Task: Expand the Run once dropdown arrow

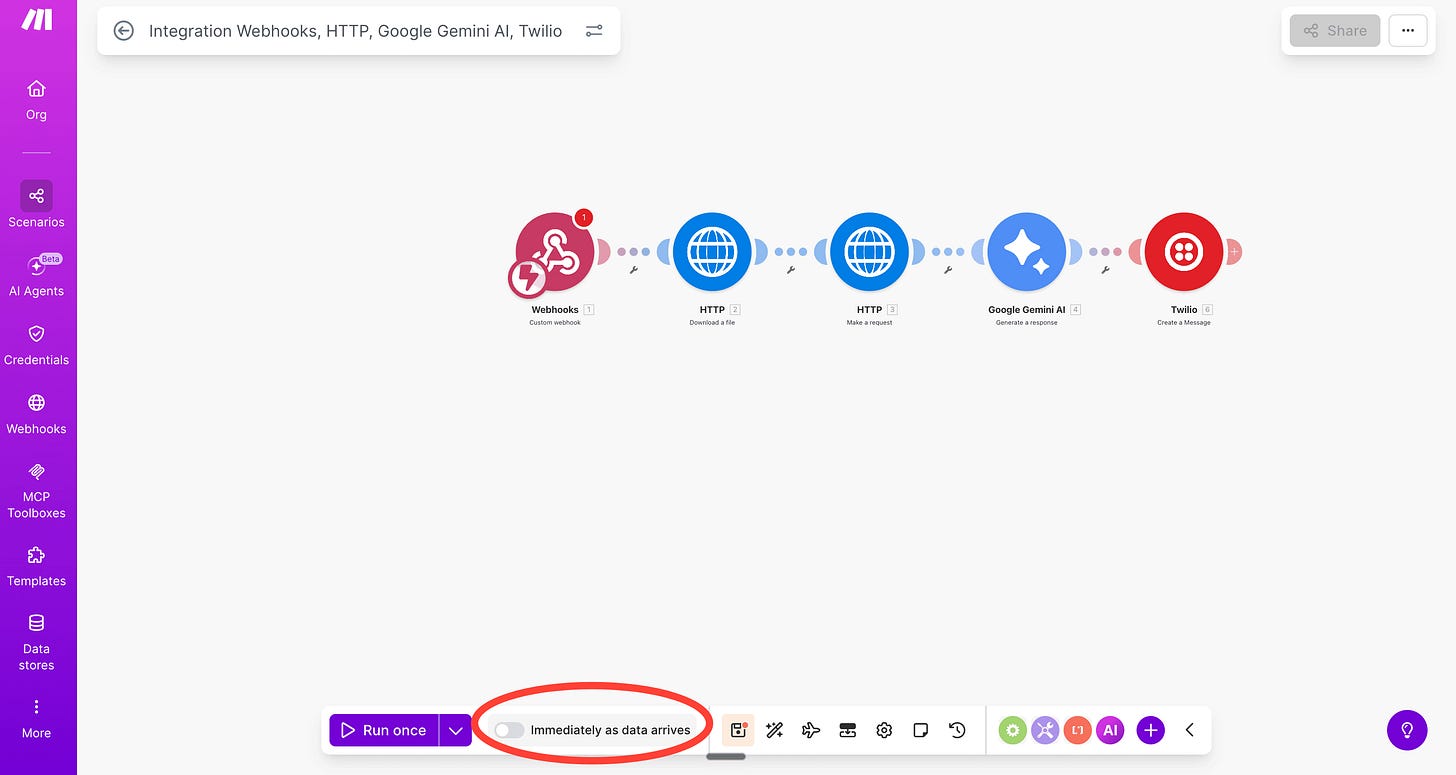Action: click(x=455, y=730)
